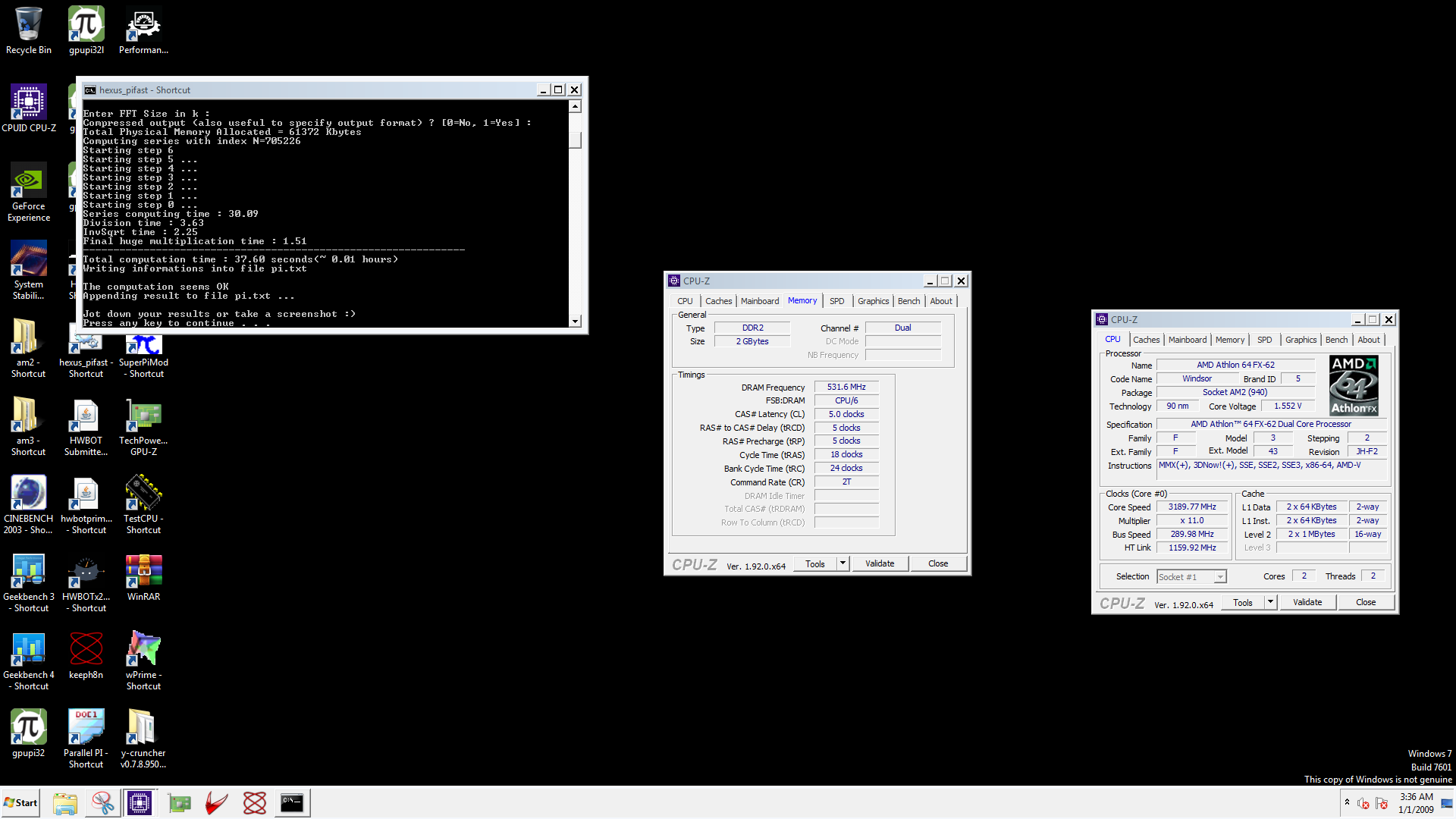
Task: Open SPD tab in Memory CPU-Z window
Action: click(837, 301)
